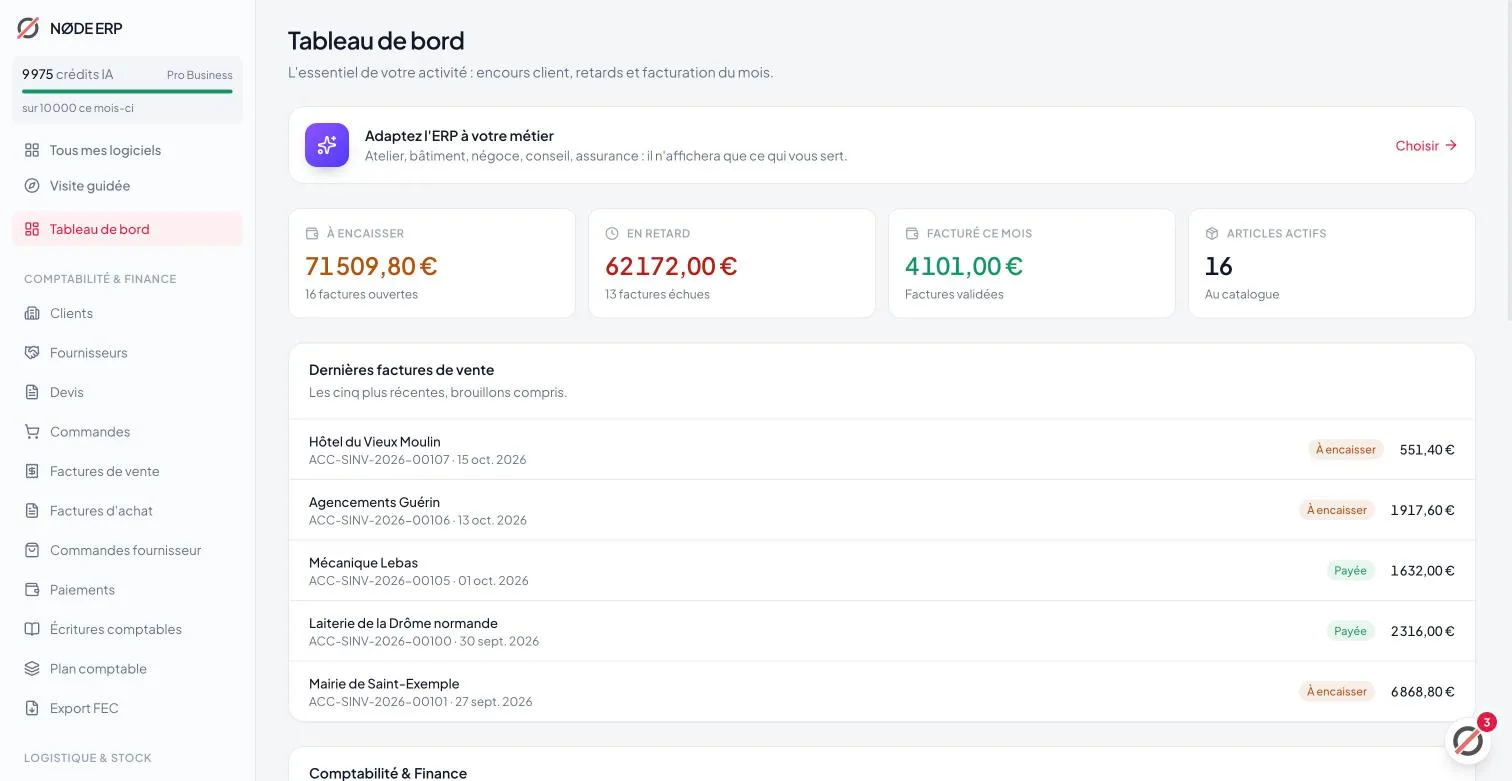1512x781 pixels.
Task: Open the Articles actifs card
Action: click(x=1332, y=264)
